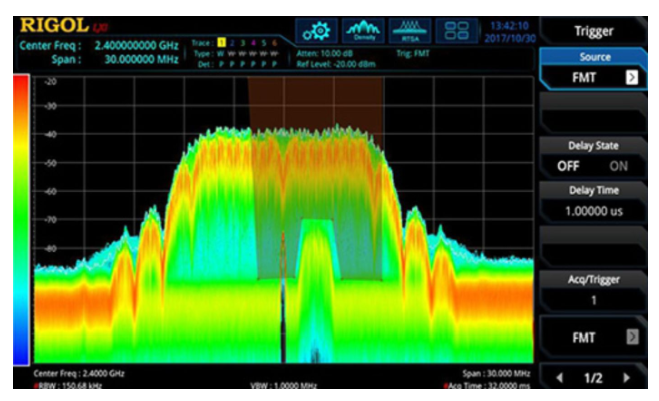
Task: Click the -80 axis label
Action: tap(50, 248)
